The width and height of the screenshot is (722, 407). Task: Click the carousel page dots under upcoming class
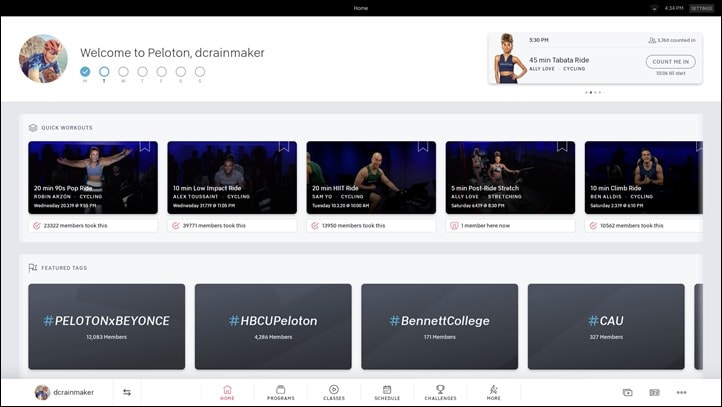click(x=595, y=93)
